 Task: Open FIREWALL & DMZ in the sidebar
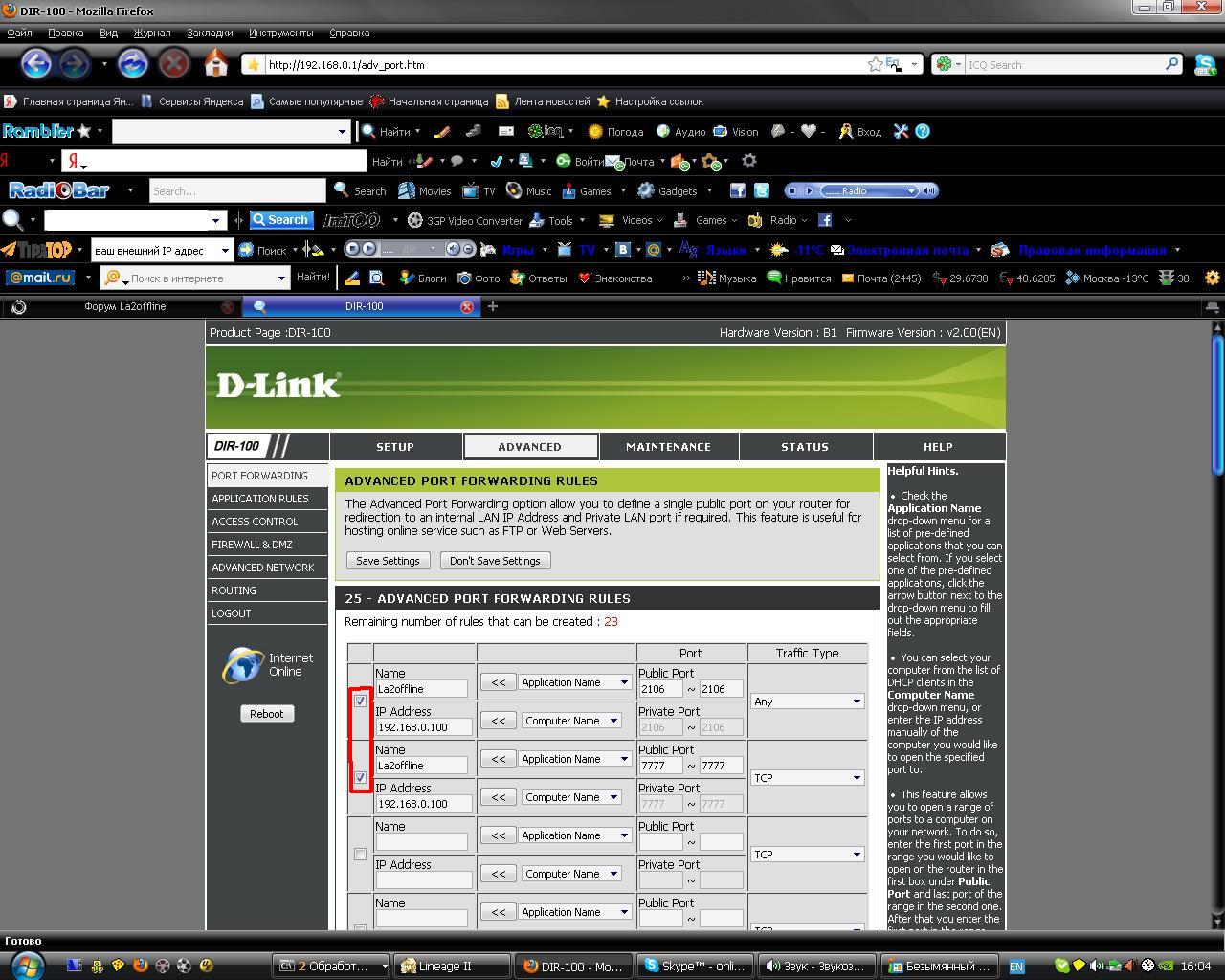(x=252, y=545)
